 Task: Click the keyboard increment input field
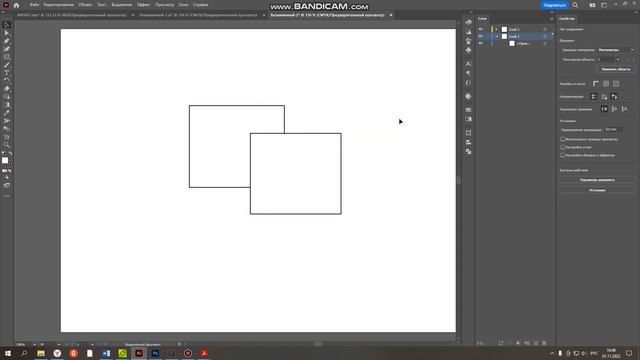[613, 129]
